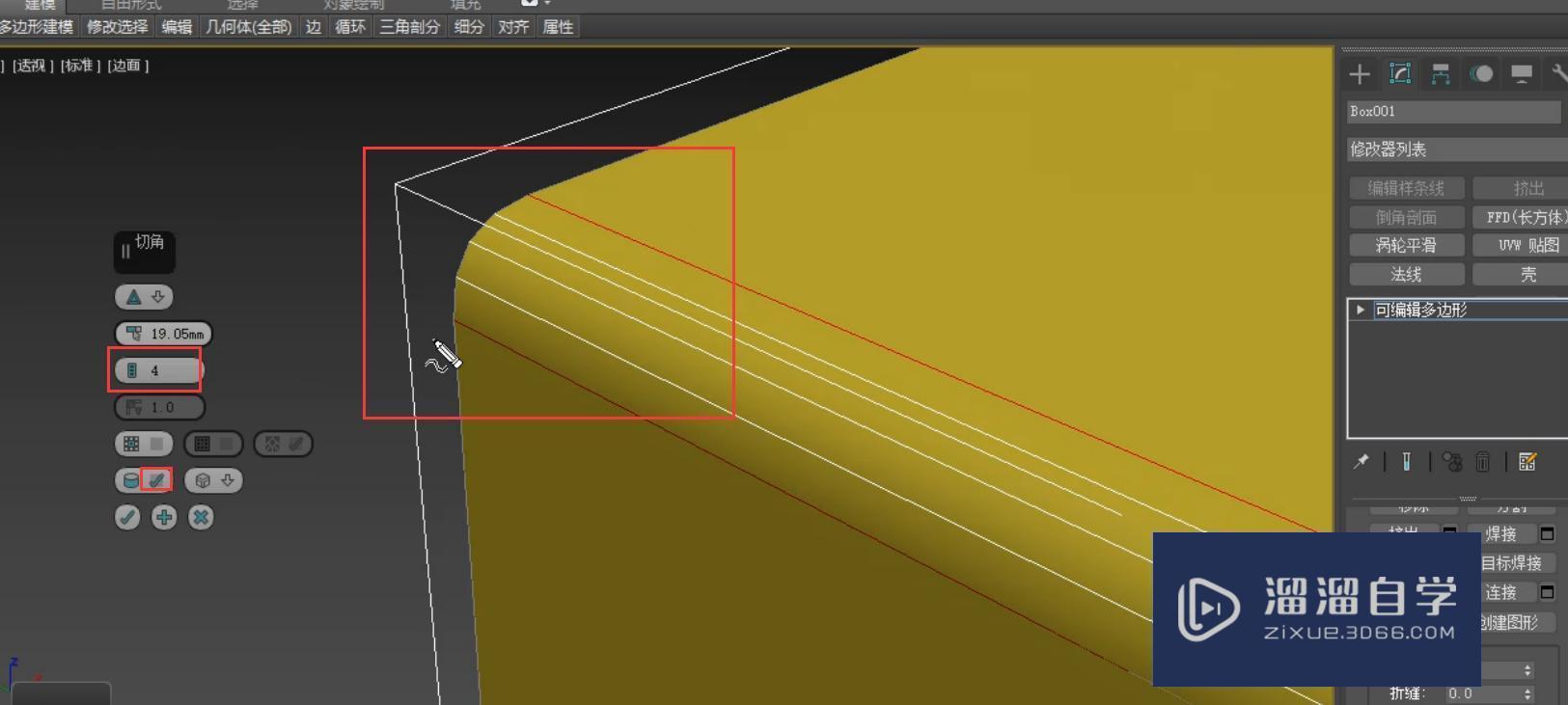Click the chamfer OK checkmark button

point(127,517)
